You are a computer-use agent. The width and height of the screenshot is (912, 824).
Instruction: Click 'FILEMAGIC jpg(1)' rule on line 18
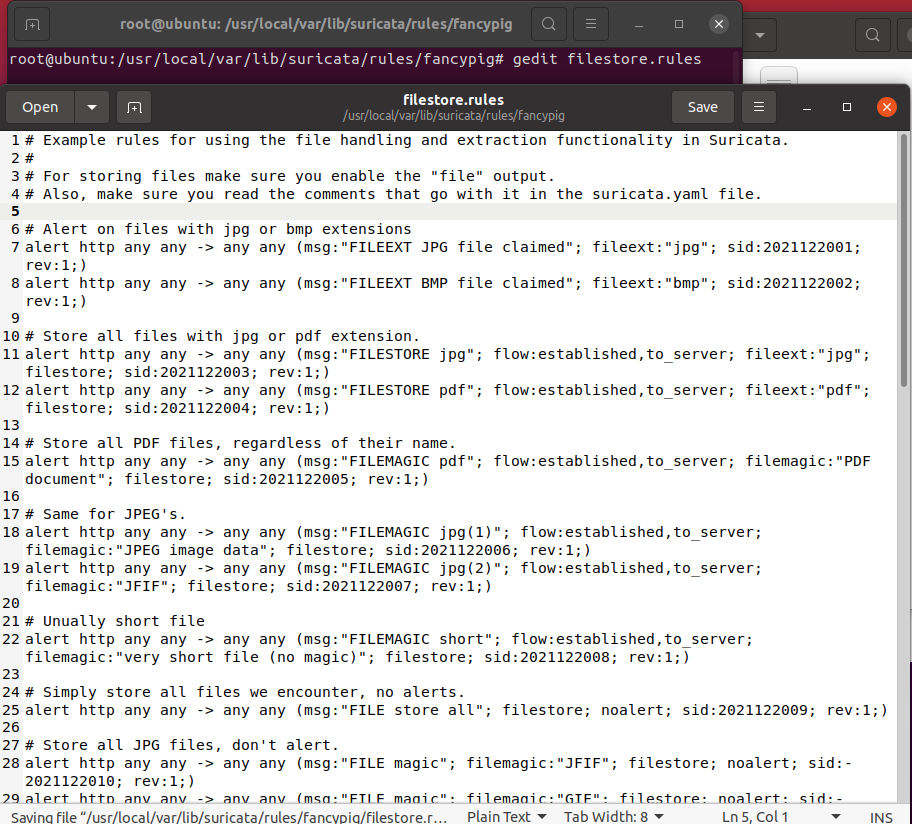tap(394, 541)
